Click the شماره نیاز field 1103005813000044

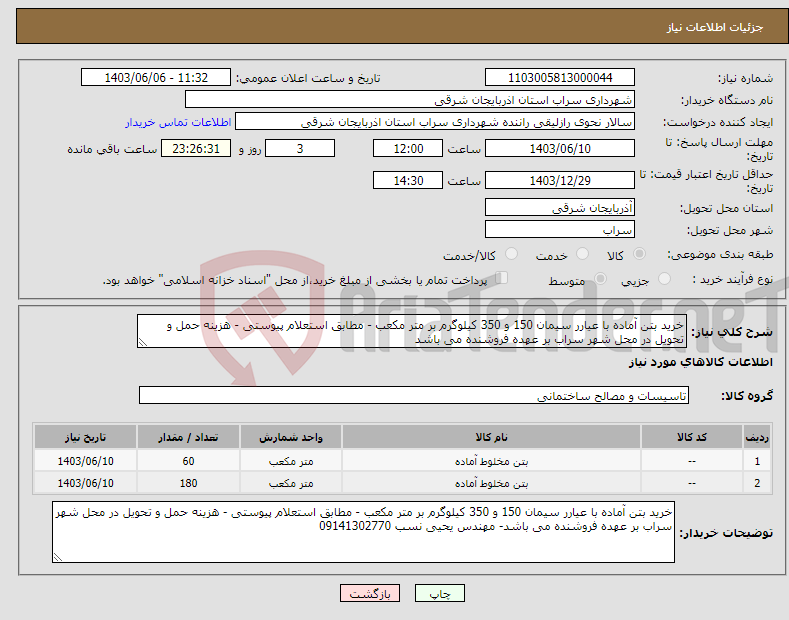[x=560, y=78]
